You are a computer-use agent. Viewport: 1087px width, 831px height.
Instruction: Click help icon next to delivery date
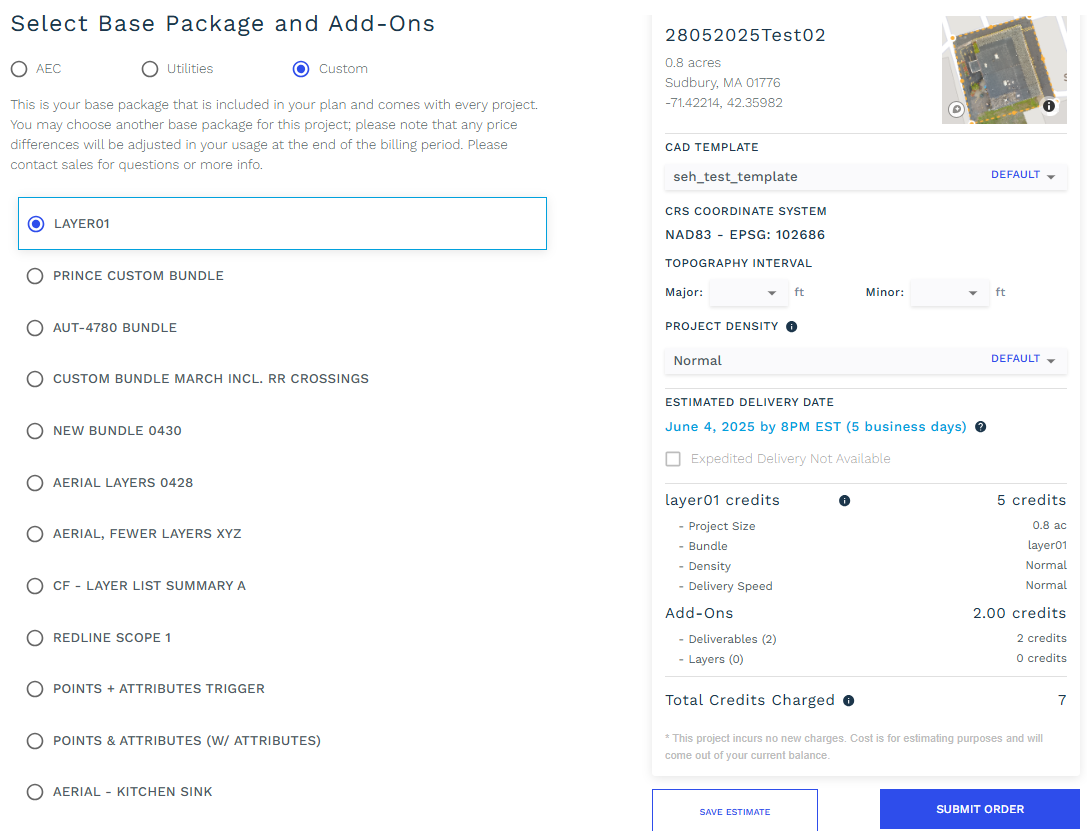coord(980,427)
